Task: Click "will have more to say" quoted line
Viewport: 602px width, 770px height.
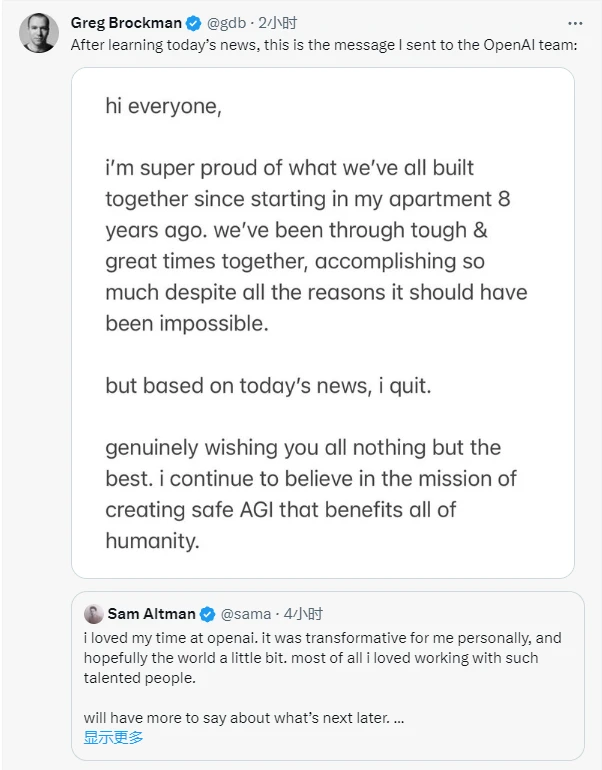Action: pos(243,718)
